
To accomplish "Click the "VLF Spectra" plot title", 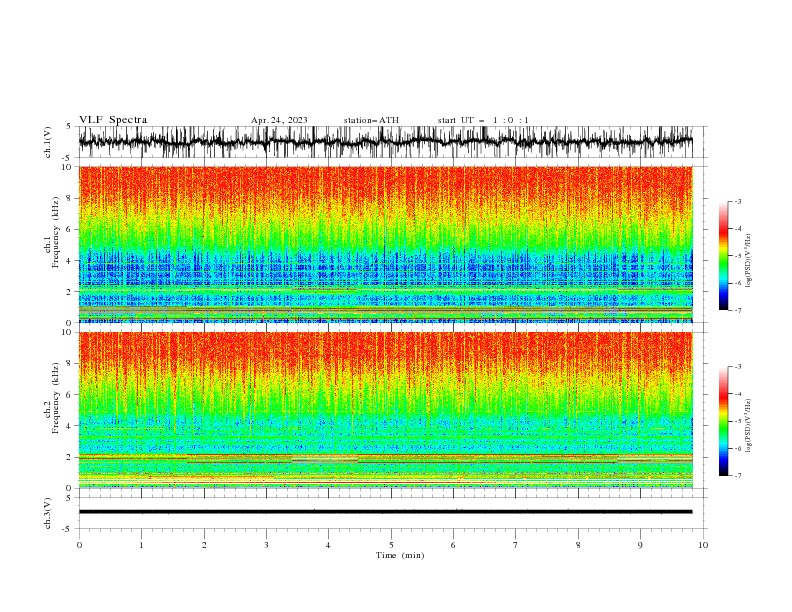I will click(x=113, y=120).
